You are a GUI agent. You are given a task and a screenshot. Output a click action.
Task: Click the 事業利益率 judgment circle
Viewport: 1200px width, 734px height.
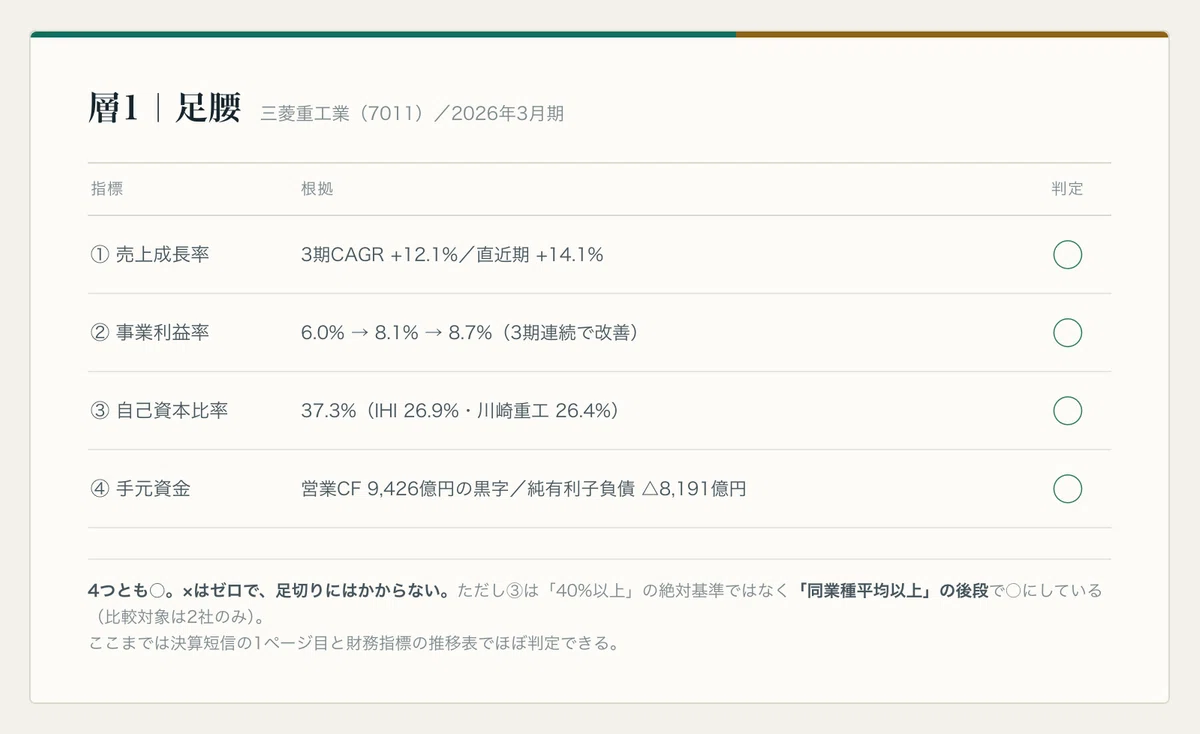(1067, 333)
